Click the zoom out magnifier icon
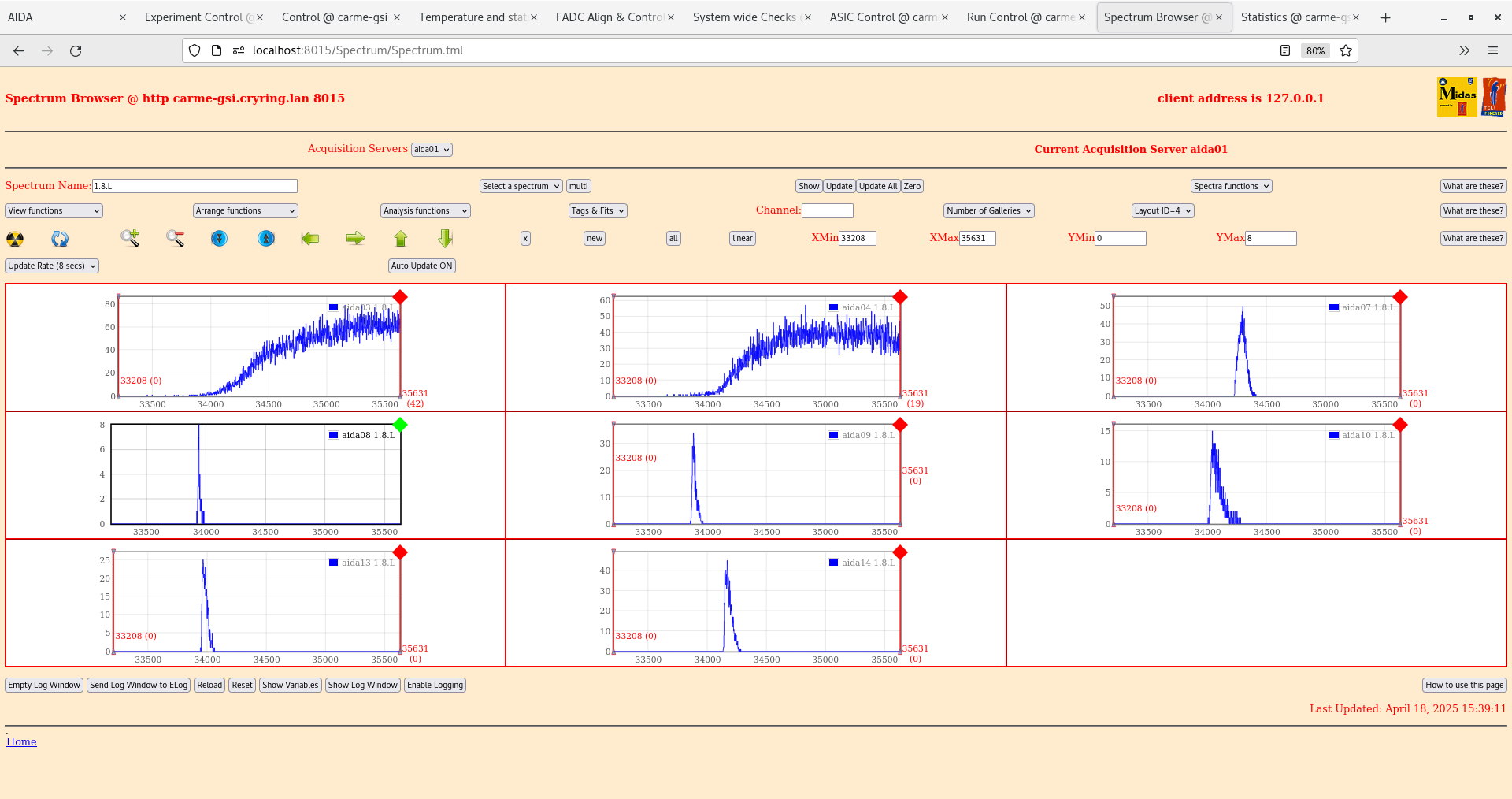The width and height of the screenshot is (1512, 799). (175, 238)
